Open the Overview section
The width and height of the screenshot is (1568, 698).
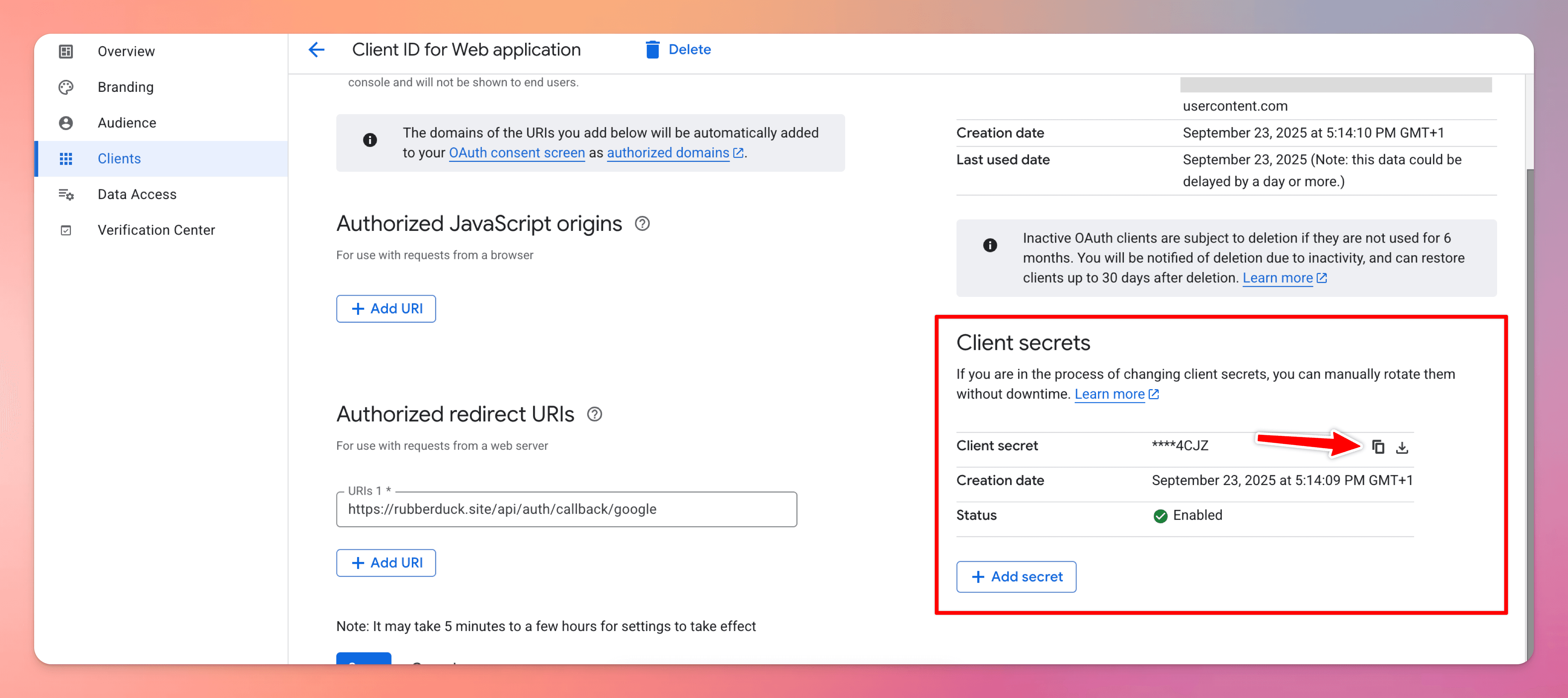161,52
